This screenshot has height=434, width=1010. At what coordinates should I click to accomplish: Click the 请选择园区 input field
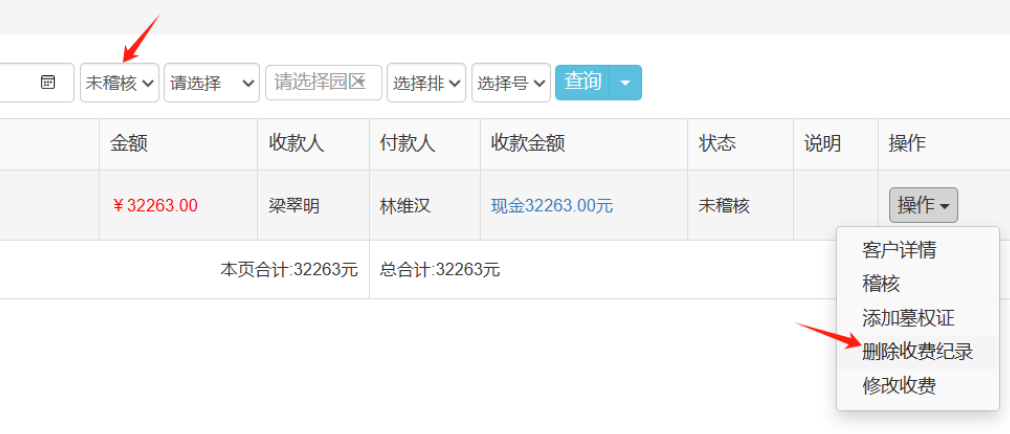(x=323, y=82)
